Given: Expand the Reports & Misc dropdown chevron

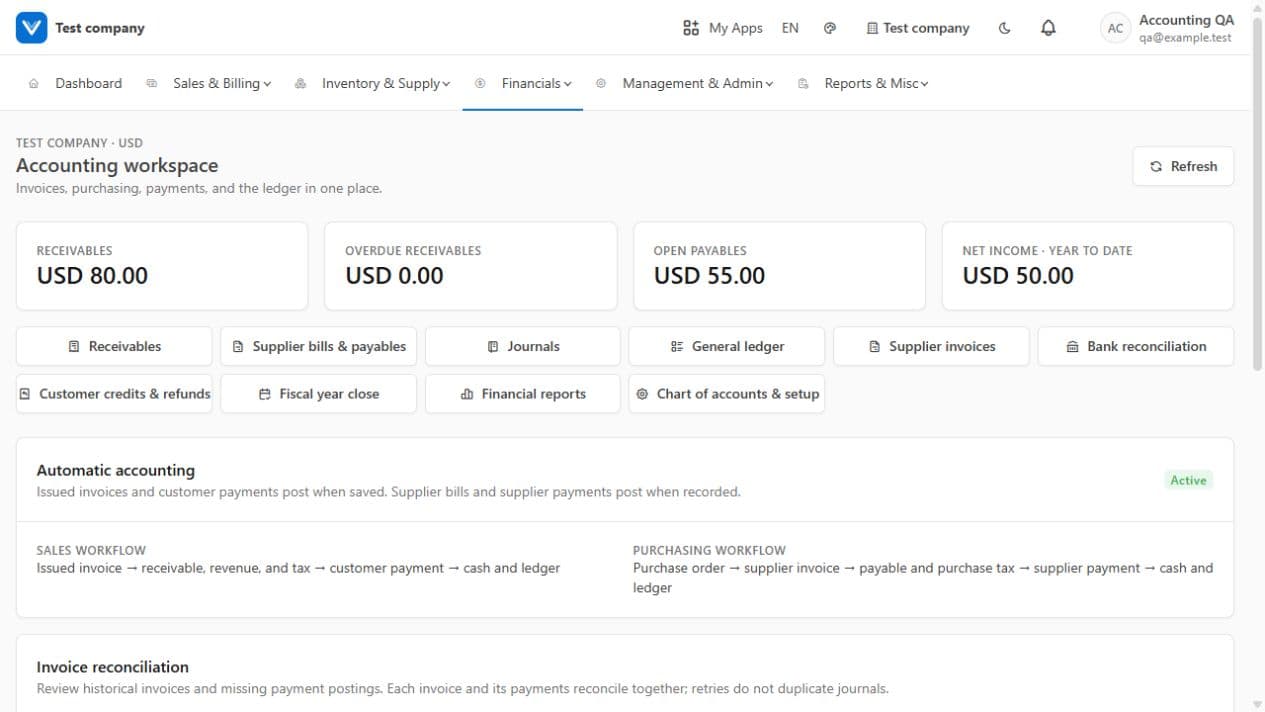Looking at the screenshot, I should click(925, 84).
